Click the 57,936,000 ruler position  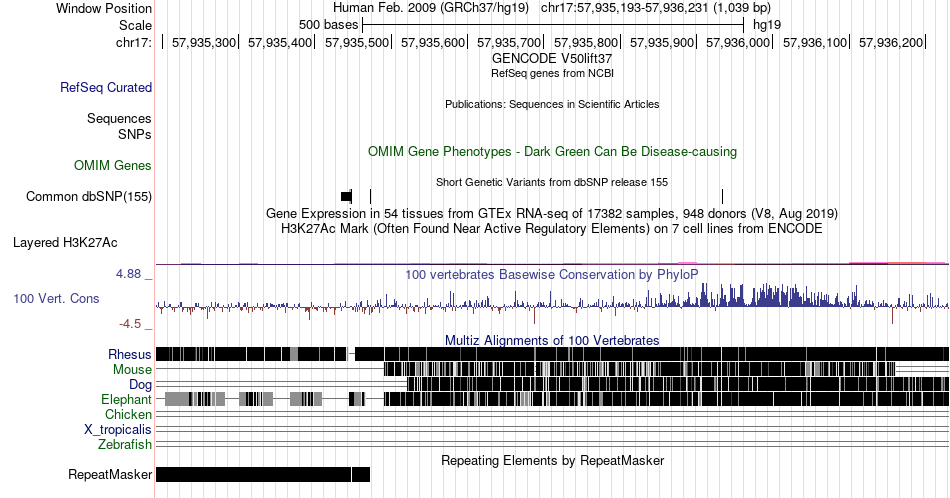(x=738, y=42)
